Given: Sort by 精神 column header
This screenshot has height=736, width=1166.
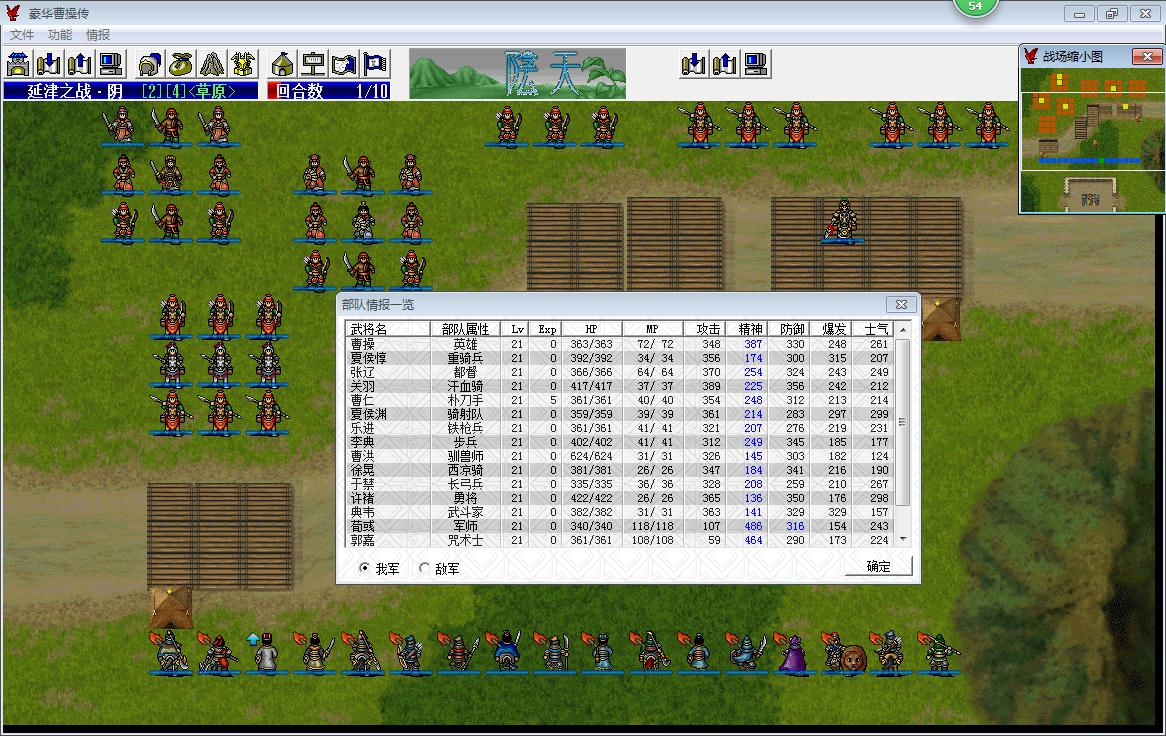Looking at the screenshot, I should pyautogui.click(x=746, y=329).
